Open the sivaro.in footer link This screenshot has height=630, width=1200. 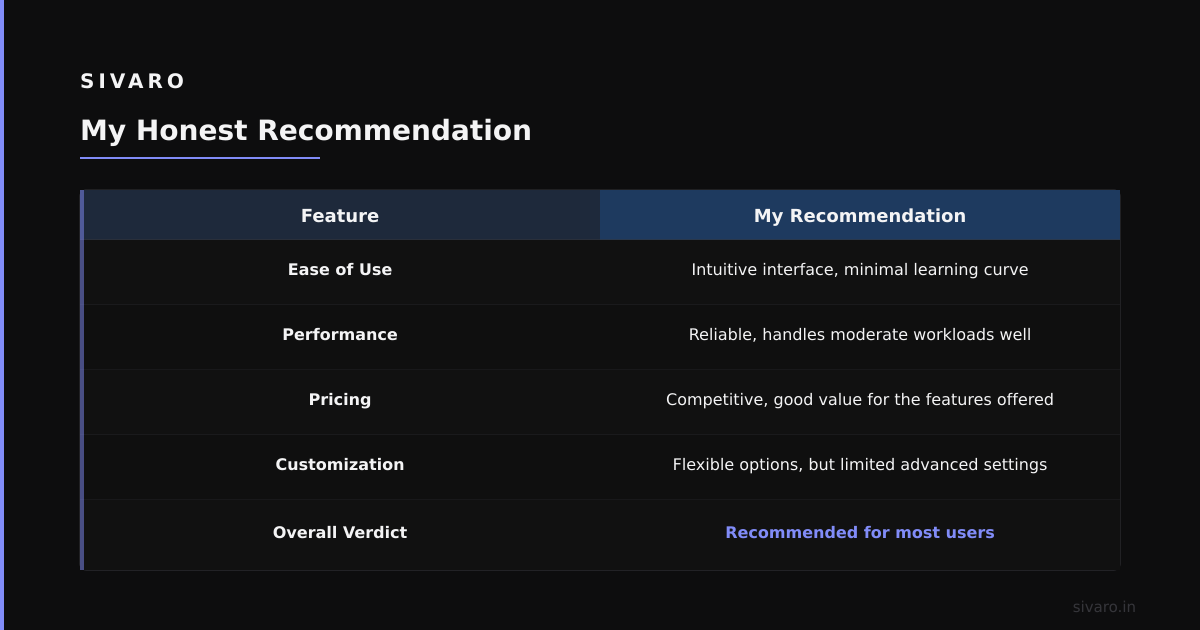coord(1104,607)
